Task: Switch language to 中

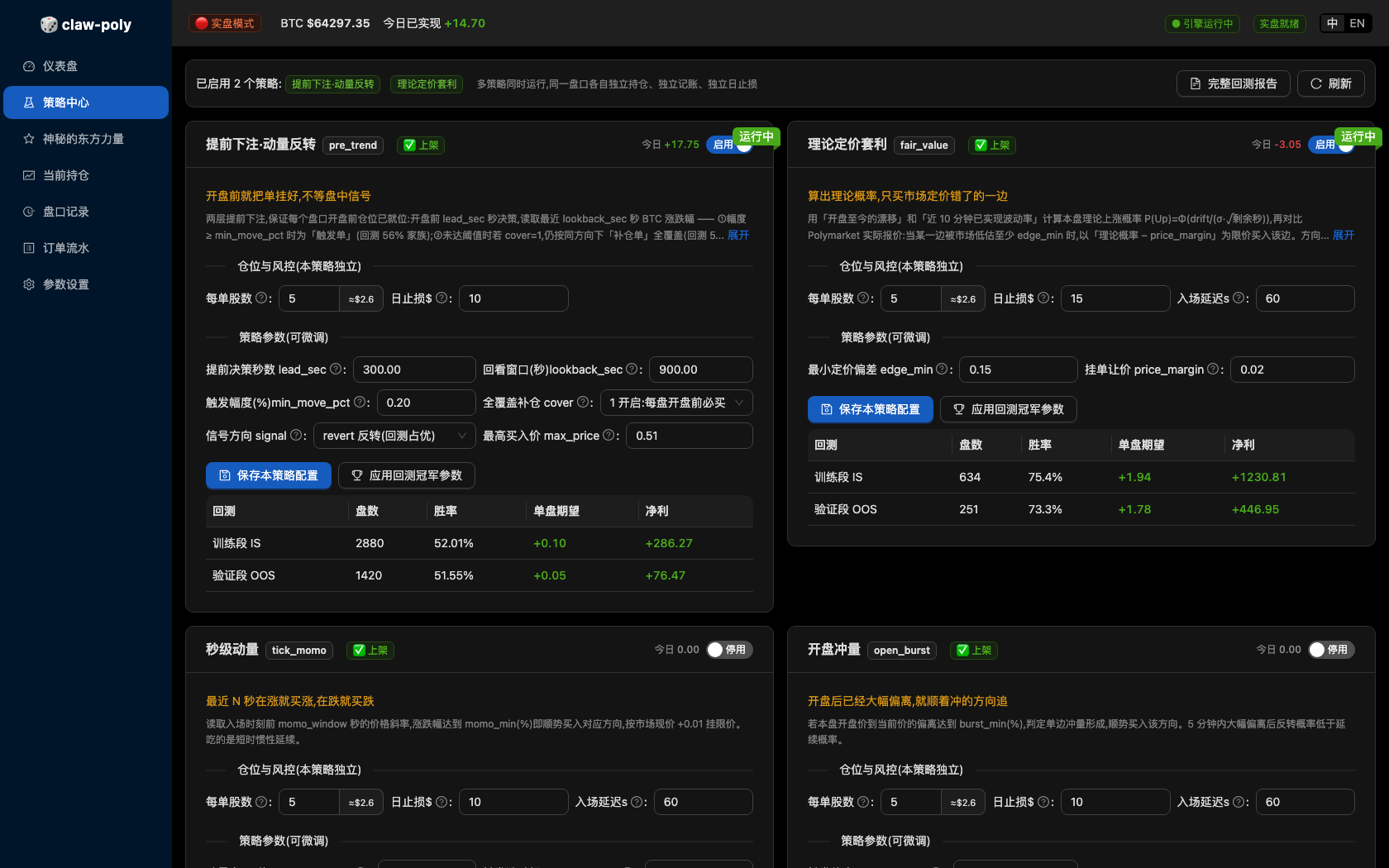Action: [1332, 23]
